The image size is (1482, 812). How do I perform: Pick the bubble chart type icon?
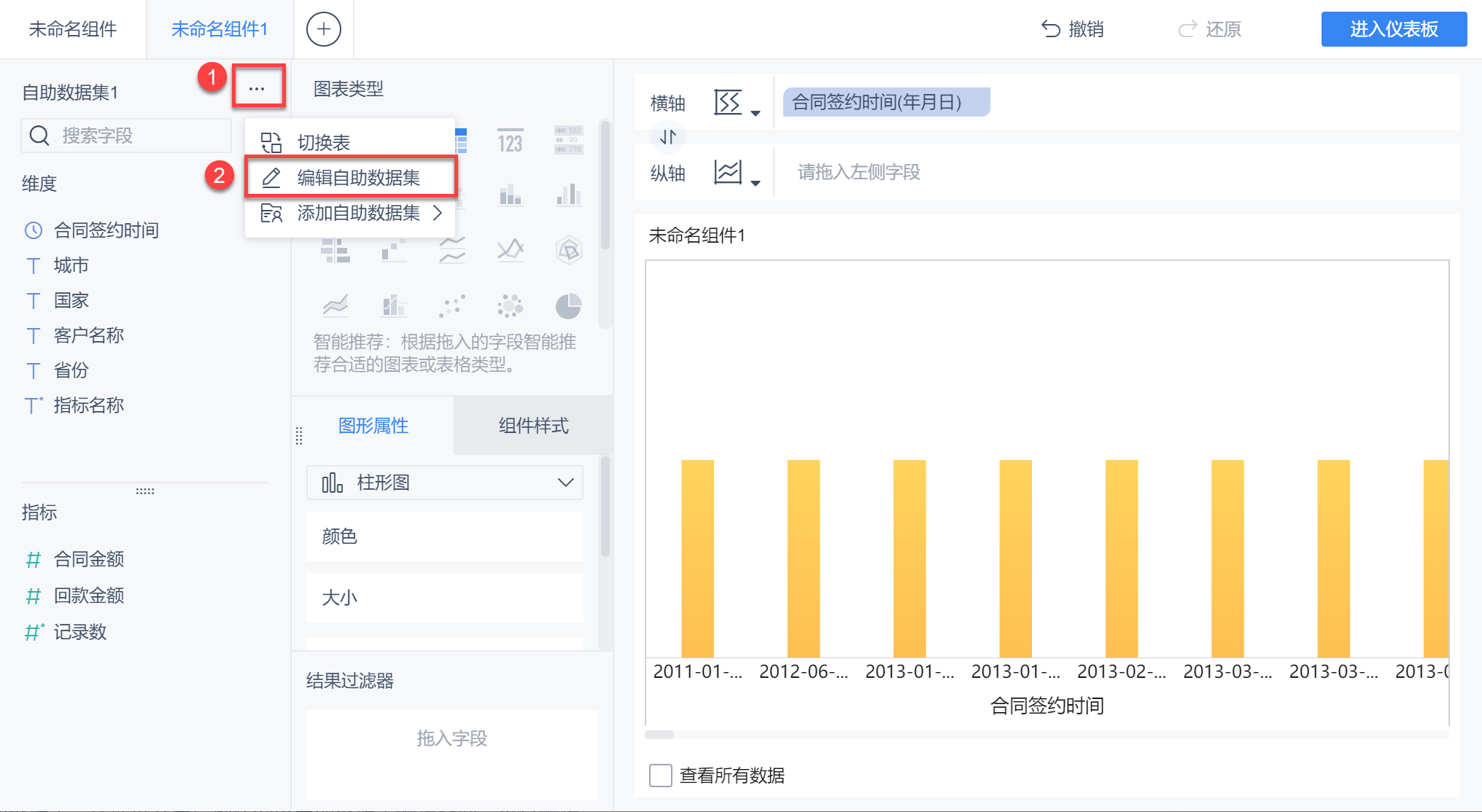[510, 306]
